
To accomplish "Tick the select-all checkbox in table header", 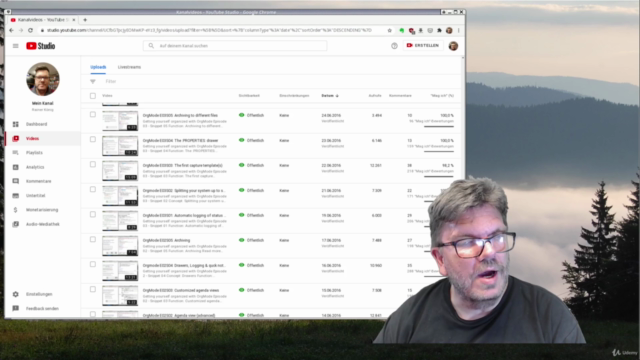I will pos(93,96).
